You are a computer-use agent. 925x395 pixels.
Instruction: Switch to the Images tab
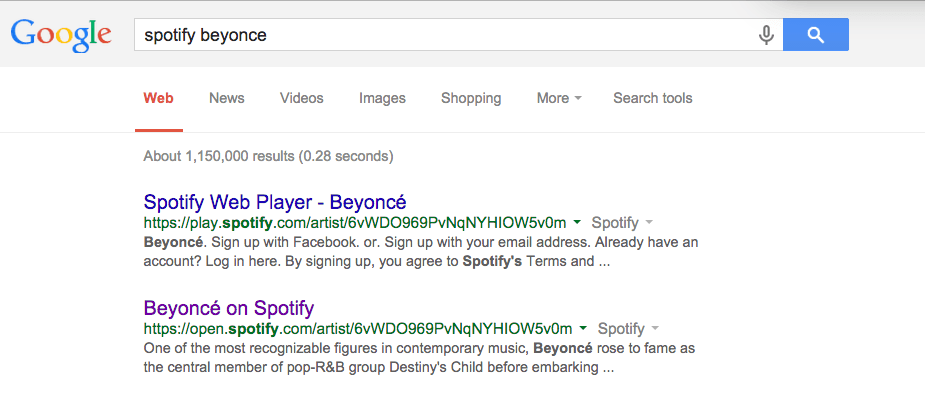pyautogui.click(x=382, y=98)
